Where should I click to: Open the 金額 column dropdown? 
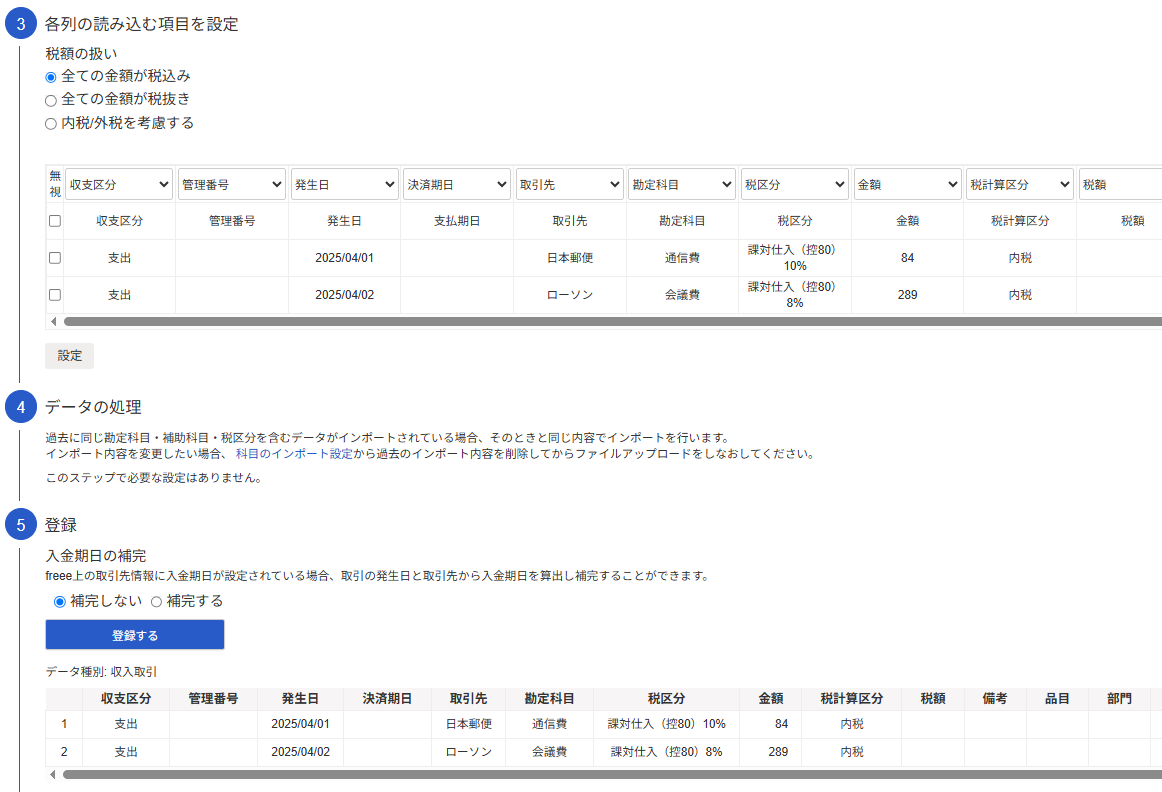(x=908, y=184)
